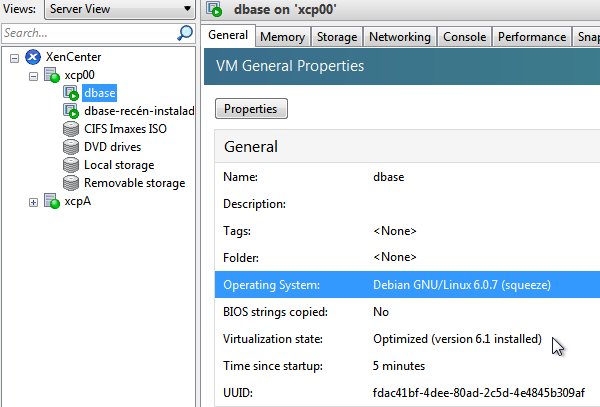Click the VM icon in the title header
The width and height of the screenshot is (600, 407).
tap(214, 9)
